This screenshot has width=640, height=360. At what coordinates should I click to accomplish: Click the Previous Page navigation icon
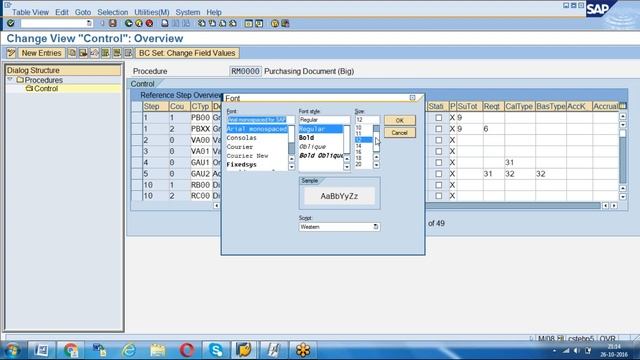pos(212,23)
